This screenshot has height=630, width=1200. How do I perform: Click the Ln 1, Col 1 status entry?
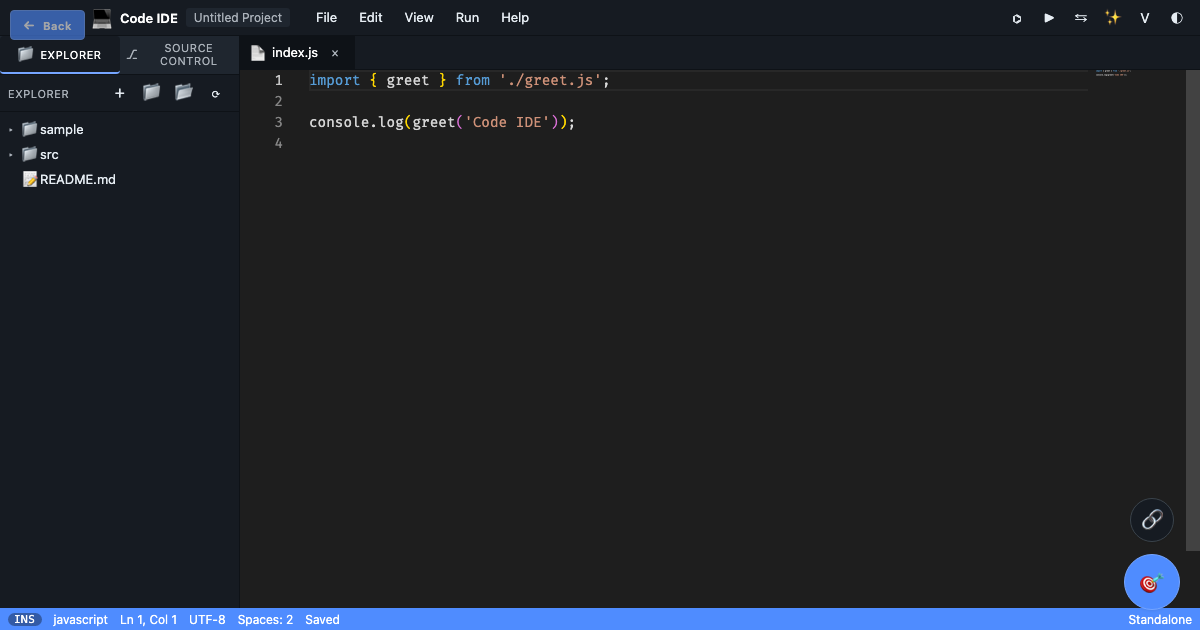148,620
